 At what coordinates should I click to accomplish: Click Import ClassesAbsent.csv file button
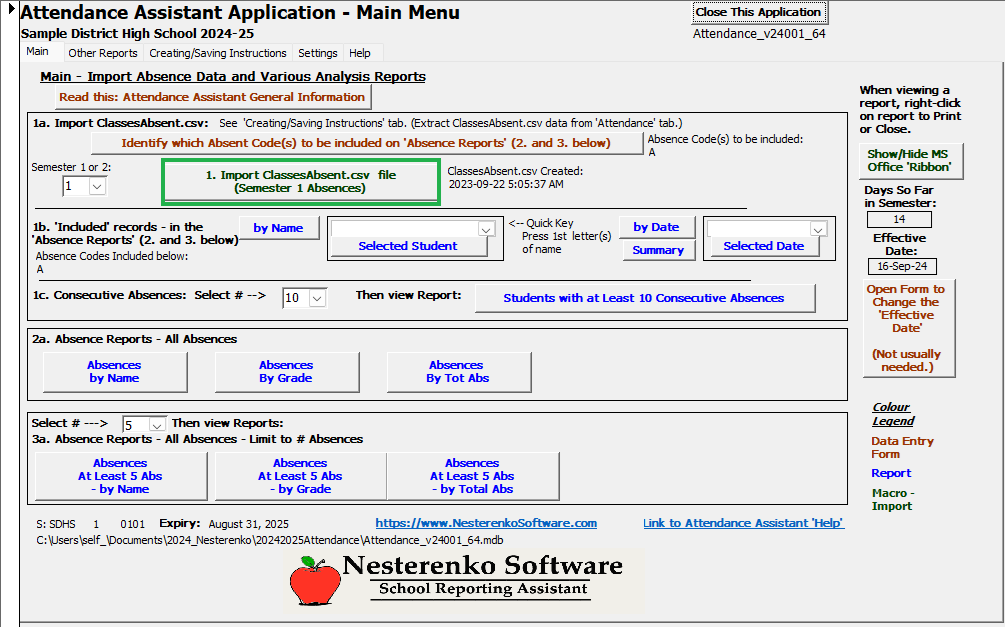[301, 181]
